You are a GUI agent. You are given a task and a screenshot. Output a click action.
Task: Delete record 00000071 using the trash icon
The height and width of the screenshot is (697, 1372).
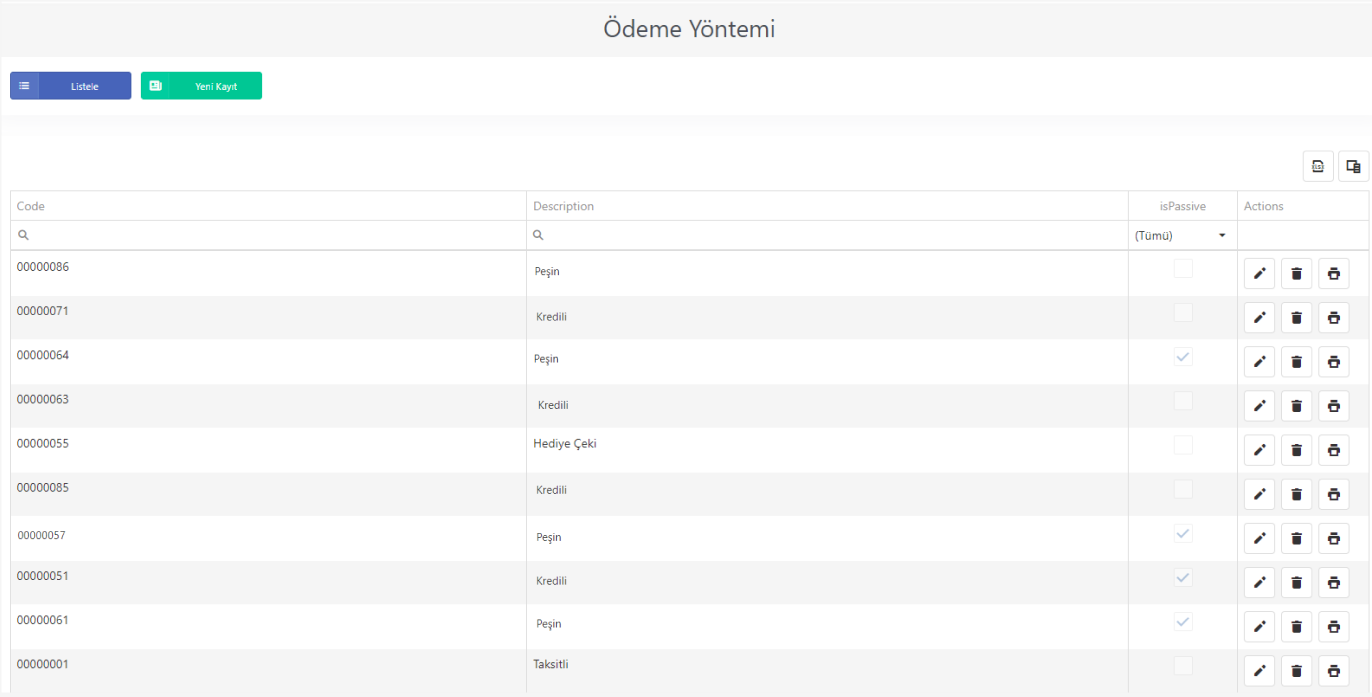click(x=1296, y=317)
